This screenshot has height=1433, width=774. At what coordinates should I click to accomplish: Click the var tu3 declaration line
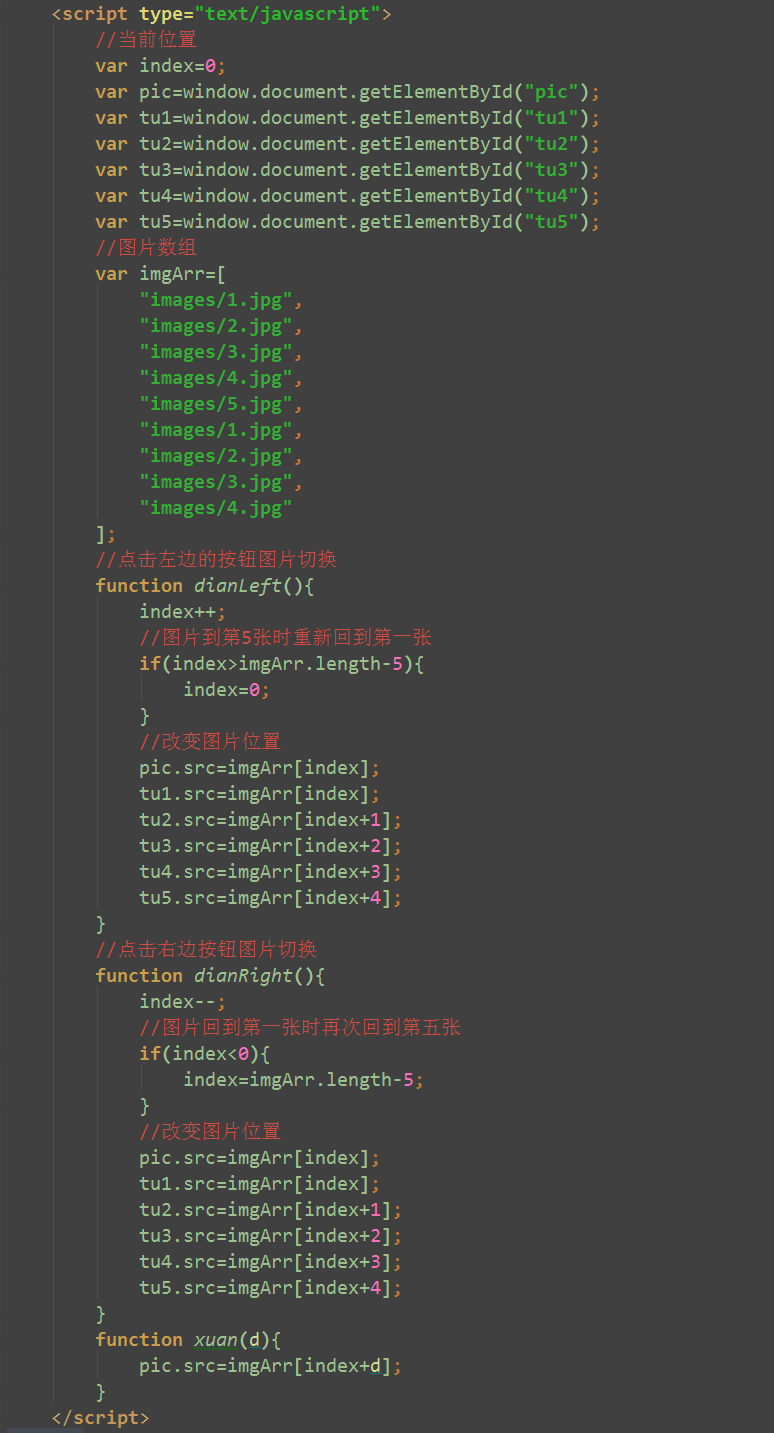click(348, 170)
